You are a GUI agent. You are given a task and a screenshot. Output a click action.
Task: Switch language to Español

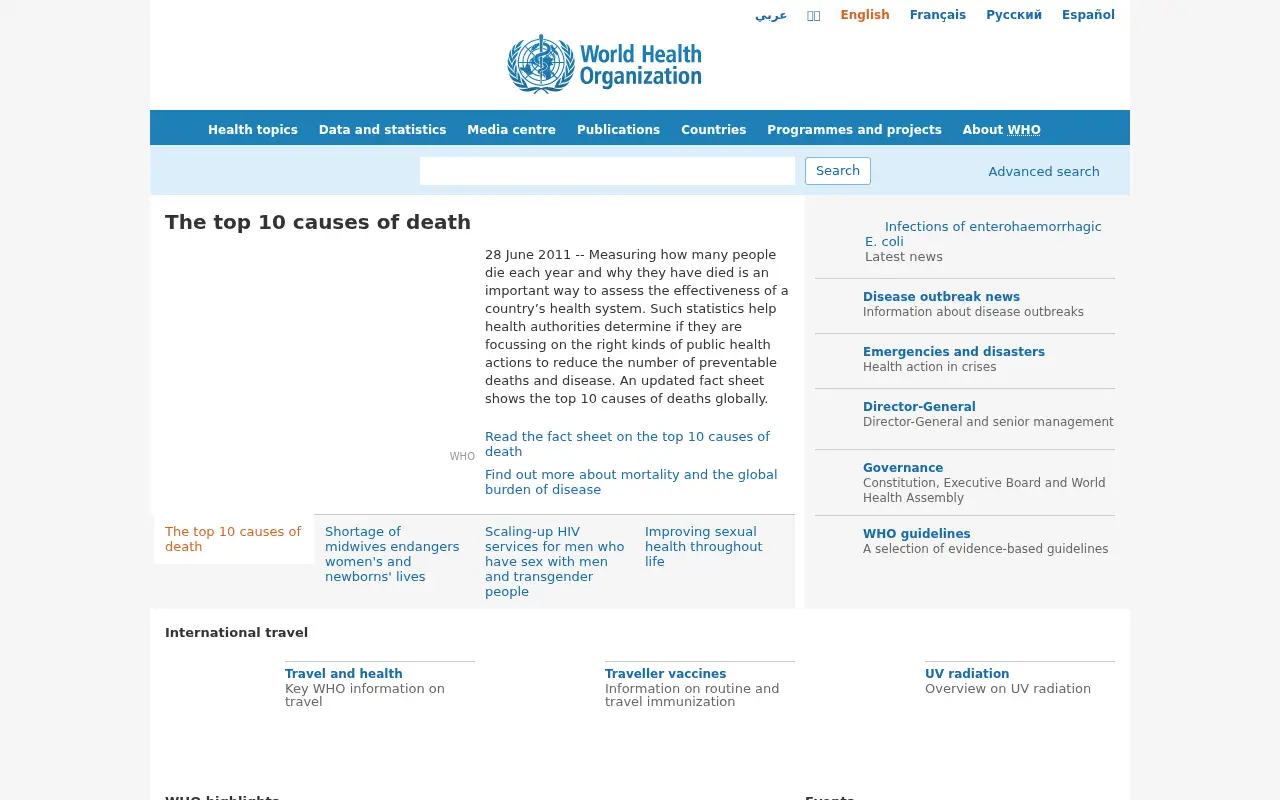tap(1088, 15)
